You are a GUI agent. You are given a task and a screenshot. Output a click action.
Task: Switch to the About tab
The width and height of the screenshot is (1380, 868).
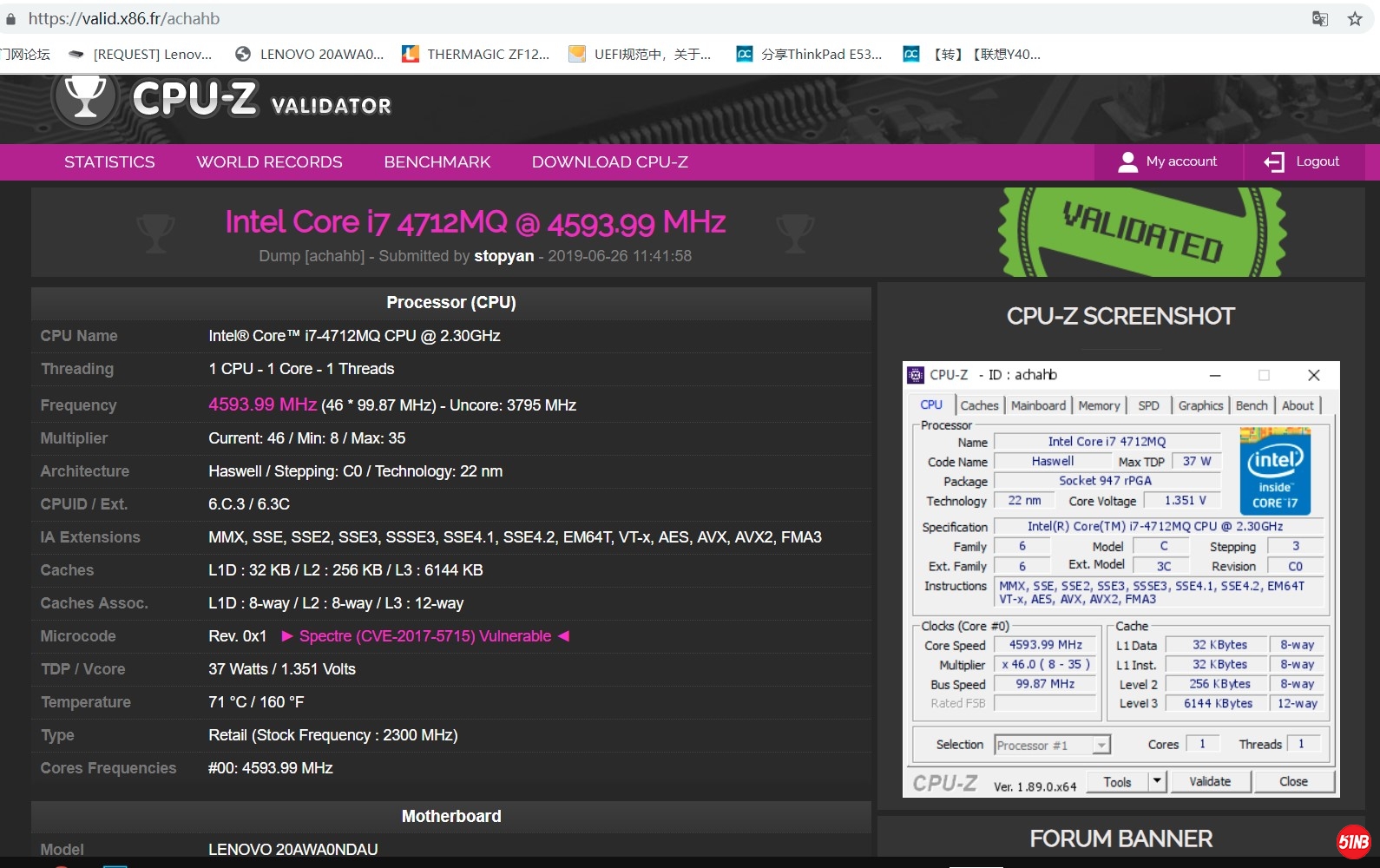(1298, 405)
